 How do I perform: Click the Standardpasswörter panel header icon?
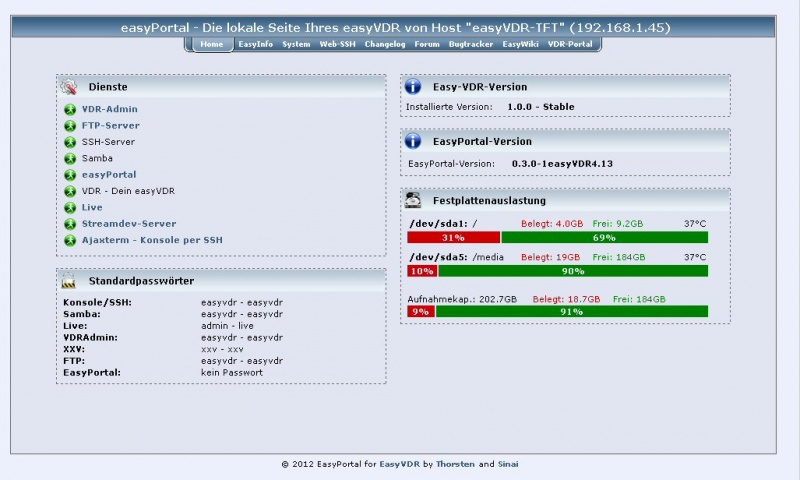[x=69, y=282]
